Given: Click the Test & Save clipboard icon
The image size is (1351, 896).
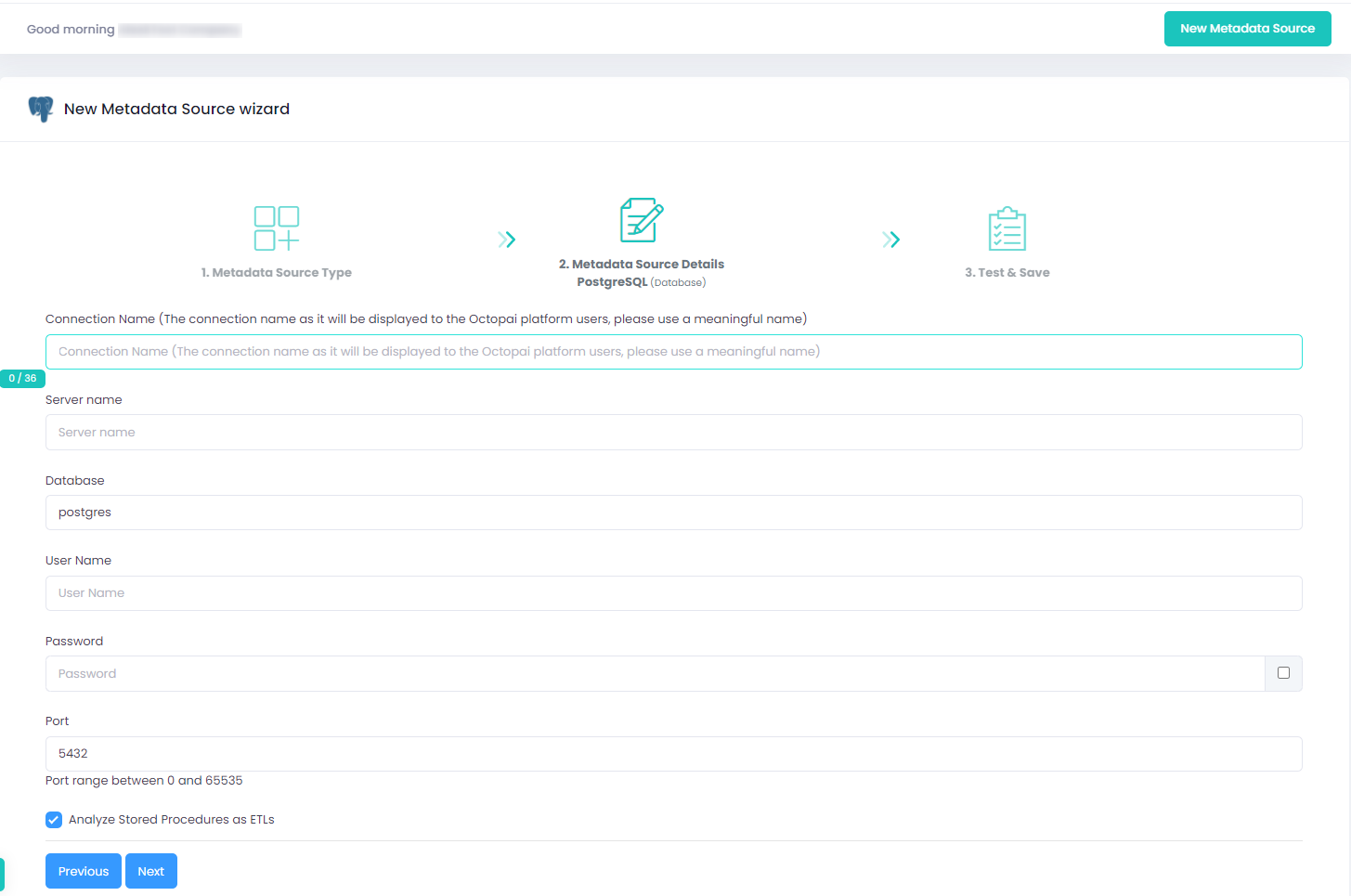Looking at the screenshot, I should 1007,228.
